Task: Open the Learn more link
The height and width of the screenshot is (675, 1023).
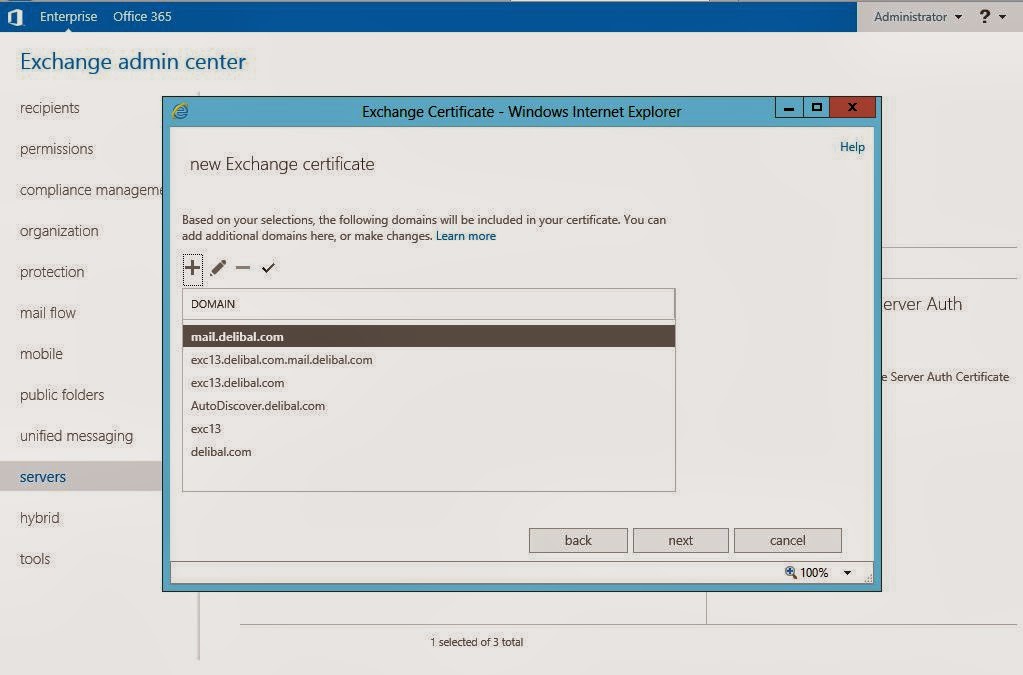Action: click(466, 236)
